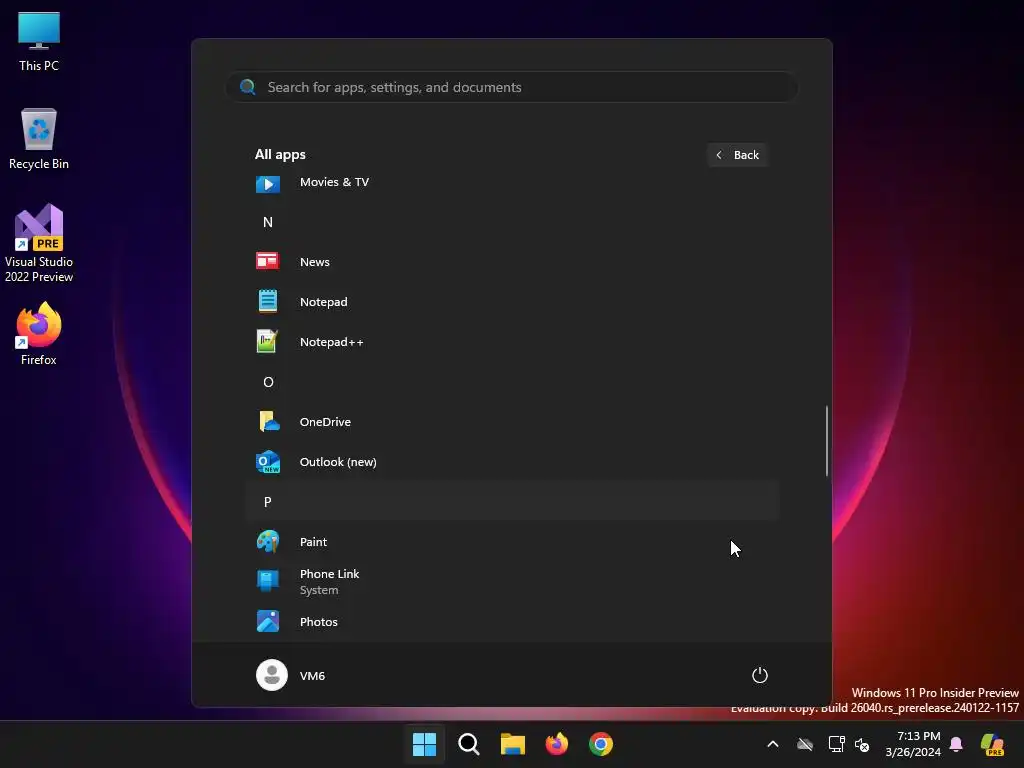Click the Photos label text
This screenshot has width=1024, height=768.
coord(319,622)
